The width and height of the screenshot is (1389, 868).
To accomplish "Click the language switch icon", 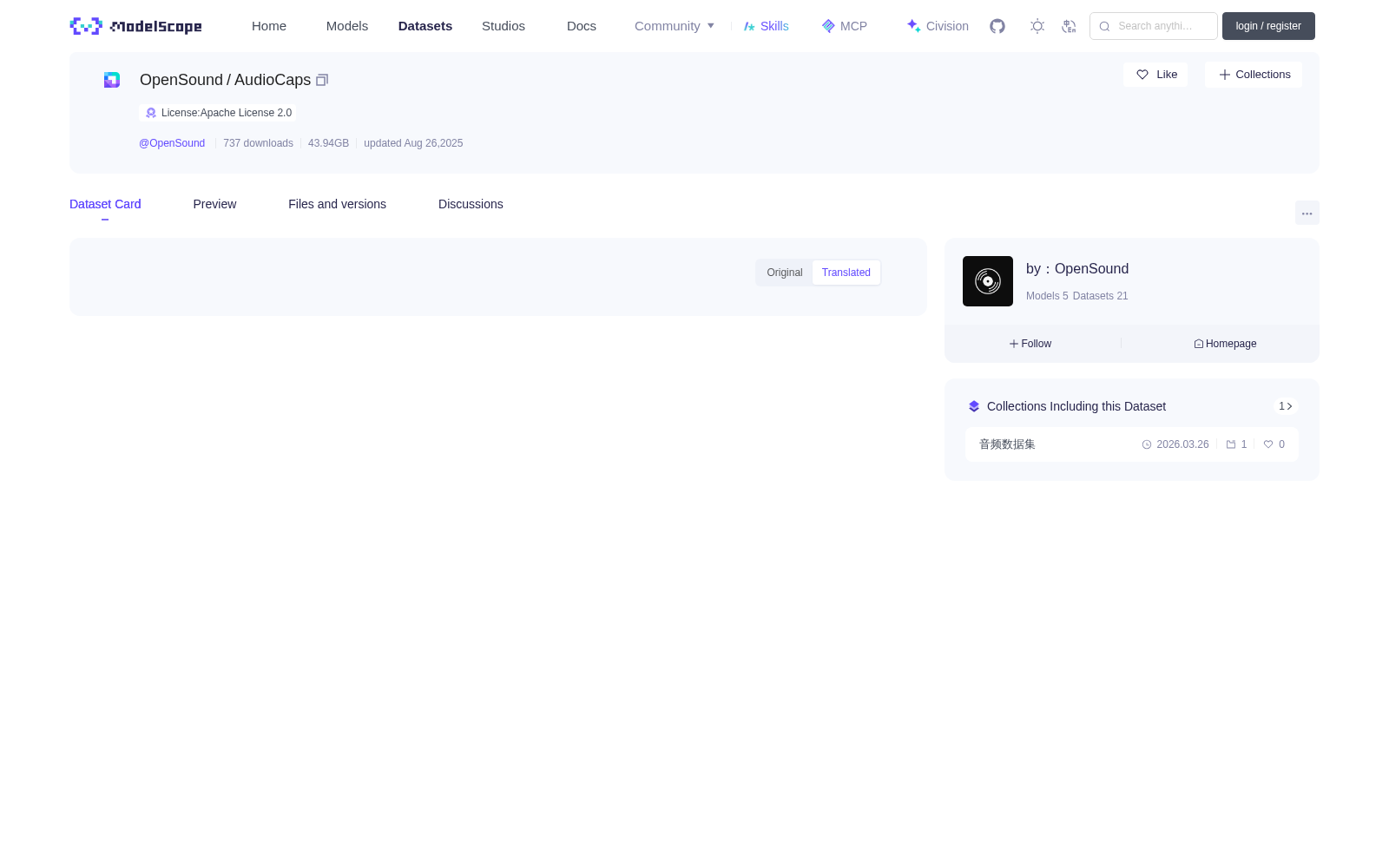I will (1070, 26).
